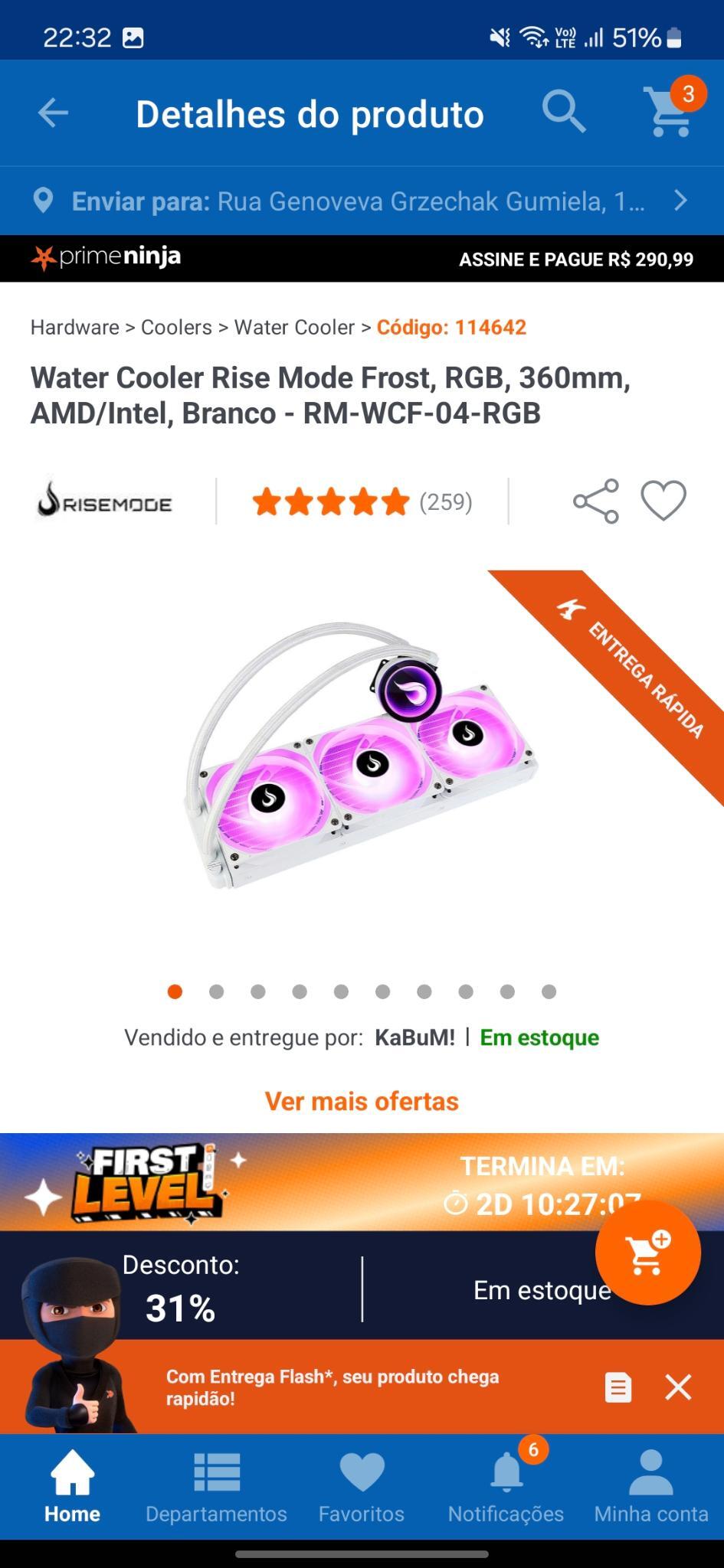View the 259 product reviews rating
The height and width of the screenshot is (1568, 724).
point(362,502)
